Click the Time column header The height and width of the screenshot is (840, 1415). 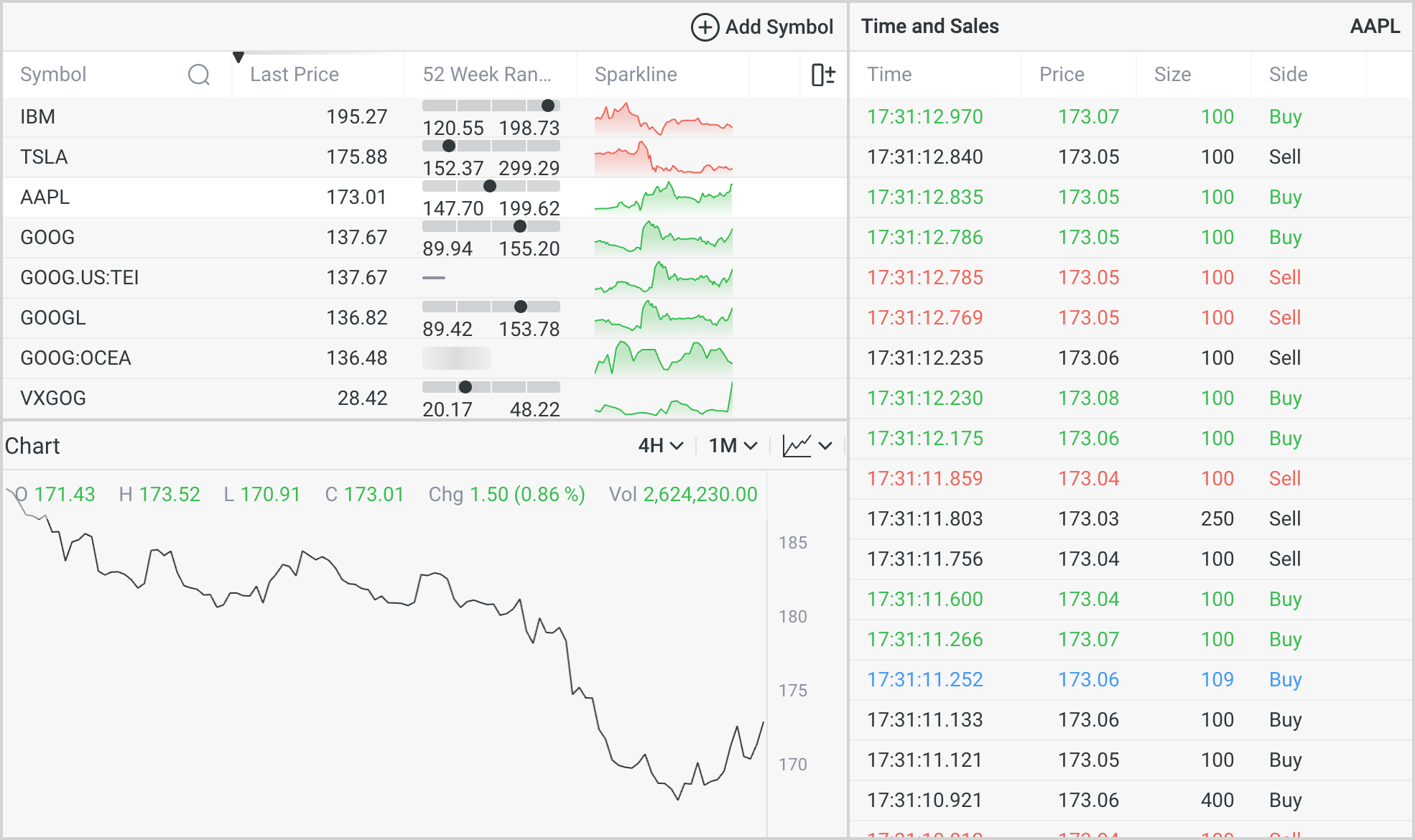[x=889, y=75]
